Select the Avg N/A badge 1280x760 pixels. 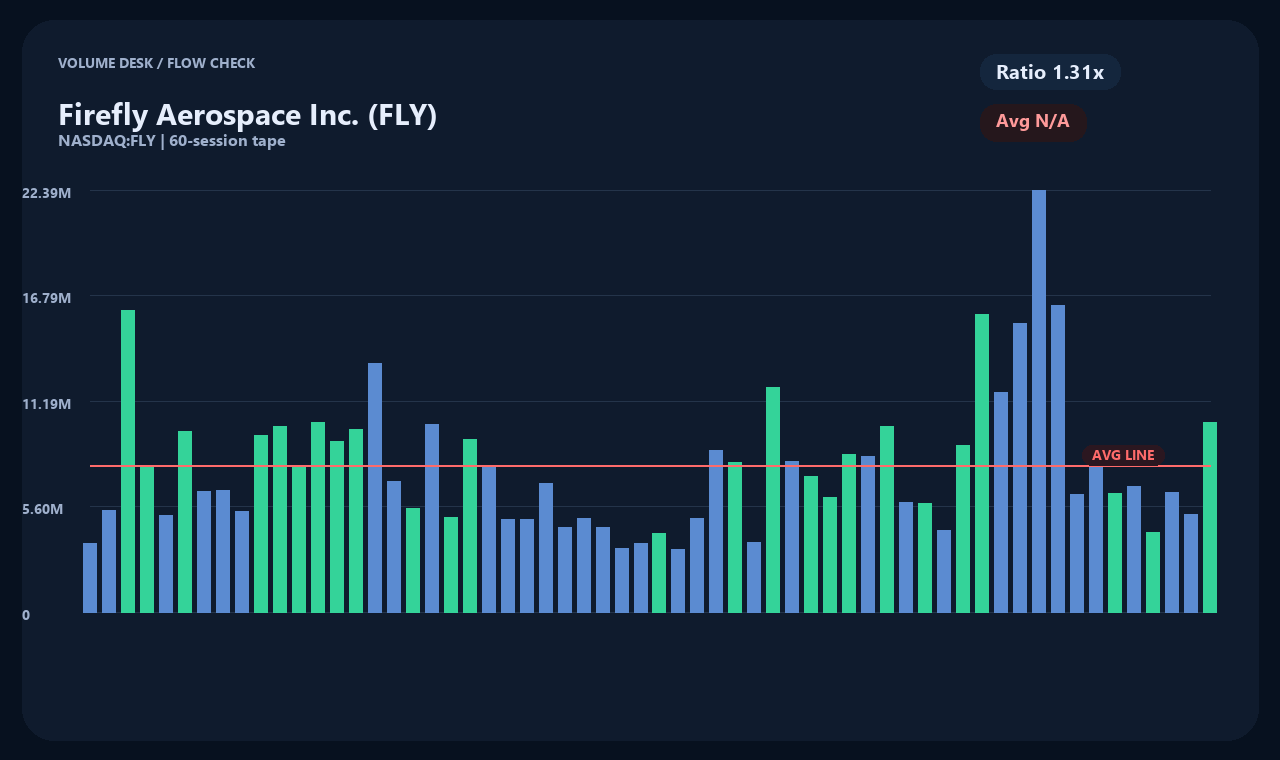tap(1033, 122)
